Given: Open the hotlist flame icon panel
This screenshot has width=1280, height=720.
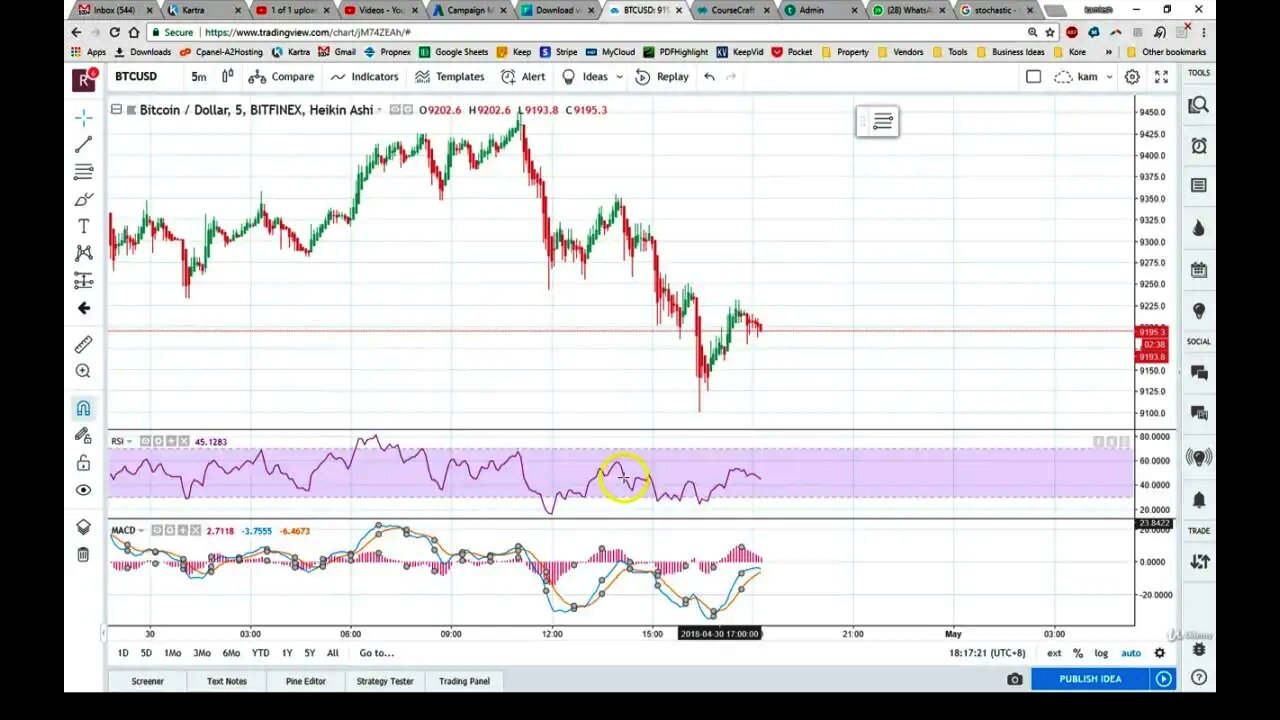Looking at the screenshot, I should [1198, 228].
